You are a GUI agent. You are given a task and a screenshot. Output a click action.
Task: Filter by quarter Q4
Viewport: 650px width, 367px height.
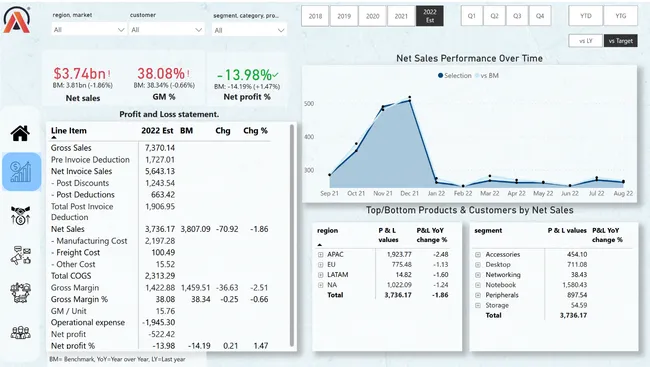540,16
